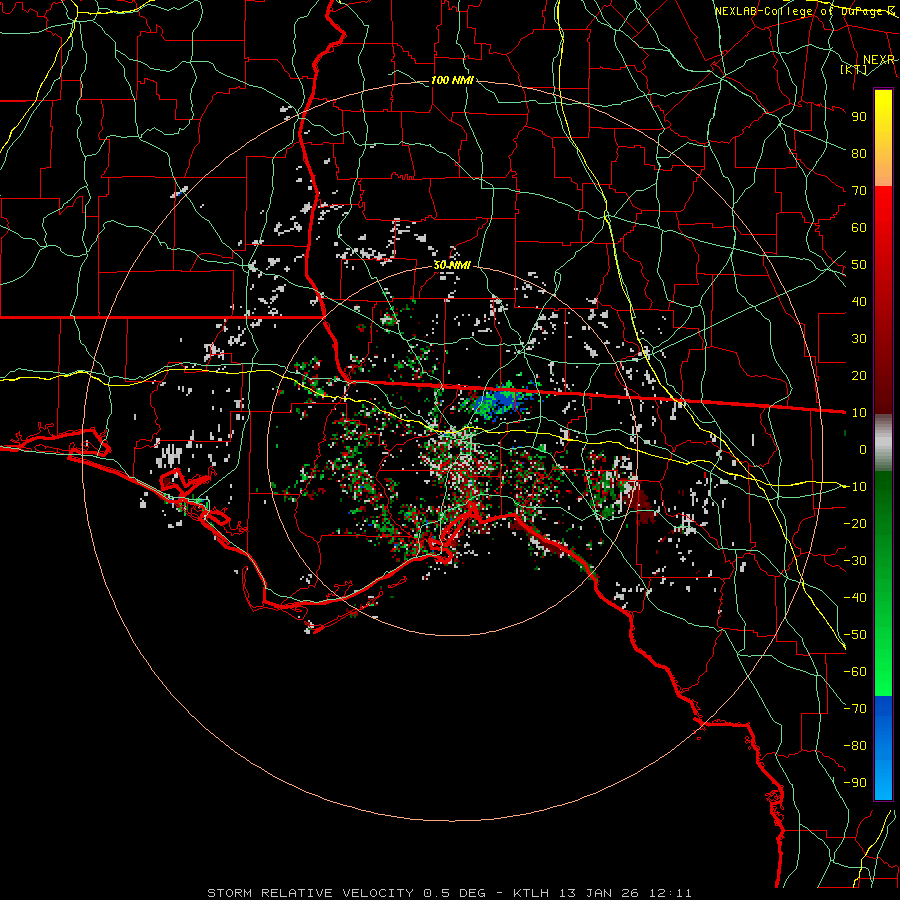Viewport: 900px width, 900px height.
Task: Click the 50 NMI range ring label
Action: click(452, 265)
